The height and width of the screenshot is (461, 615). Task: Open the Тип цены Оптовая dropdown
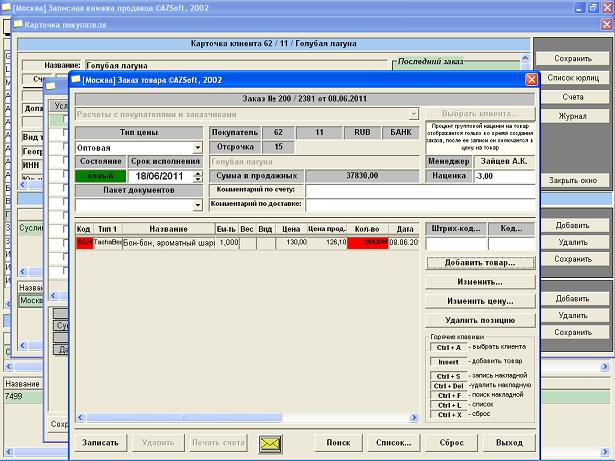198,148
